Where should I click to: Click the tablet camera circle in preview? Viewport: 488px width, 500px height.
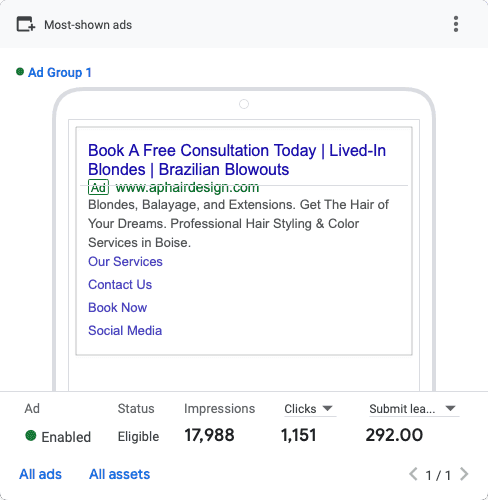pyautogui.click(x=244, y=104)
